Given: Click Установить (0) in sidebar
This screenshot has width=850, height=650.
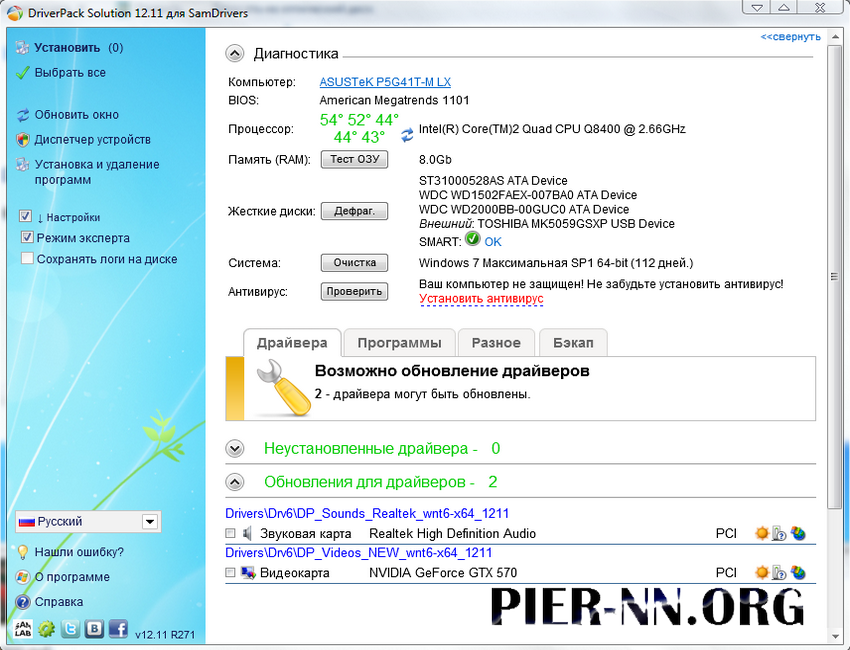Looking at the screenshot, I should pyautogui.click(x=79, y=48).
